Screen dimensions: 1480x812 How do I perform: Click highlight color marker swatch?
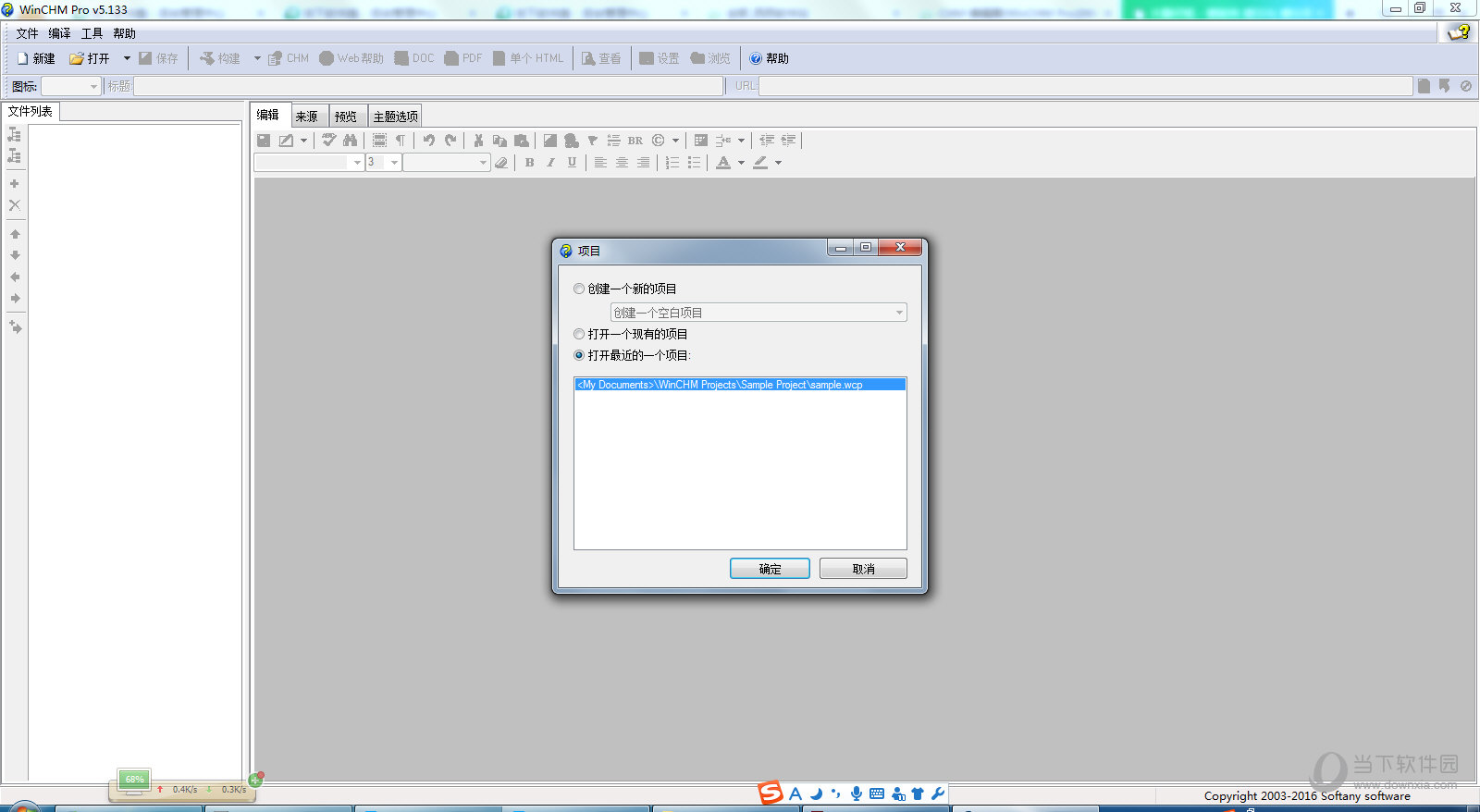coord(760,163)
